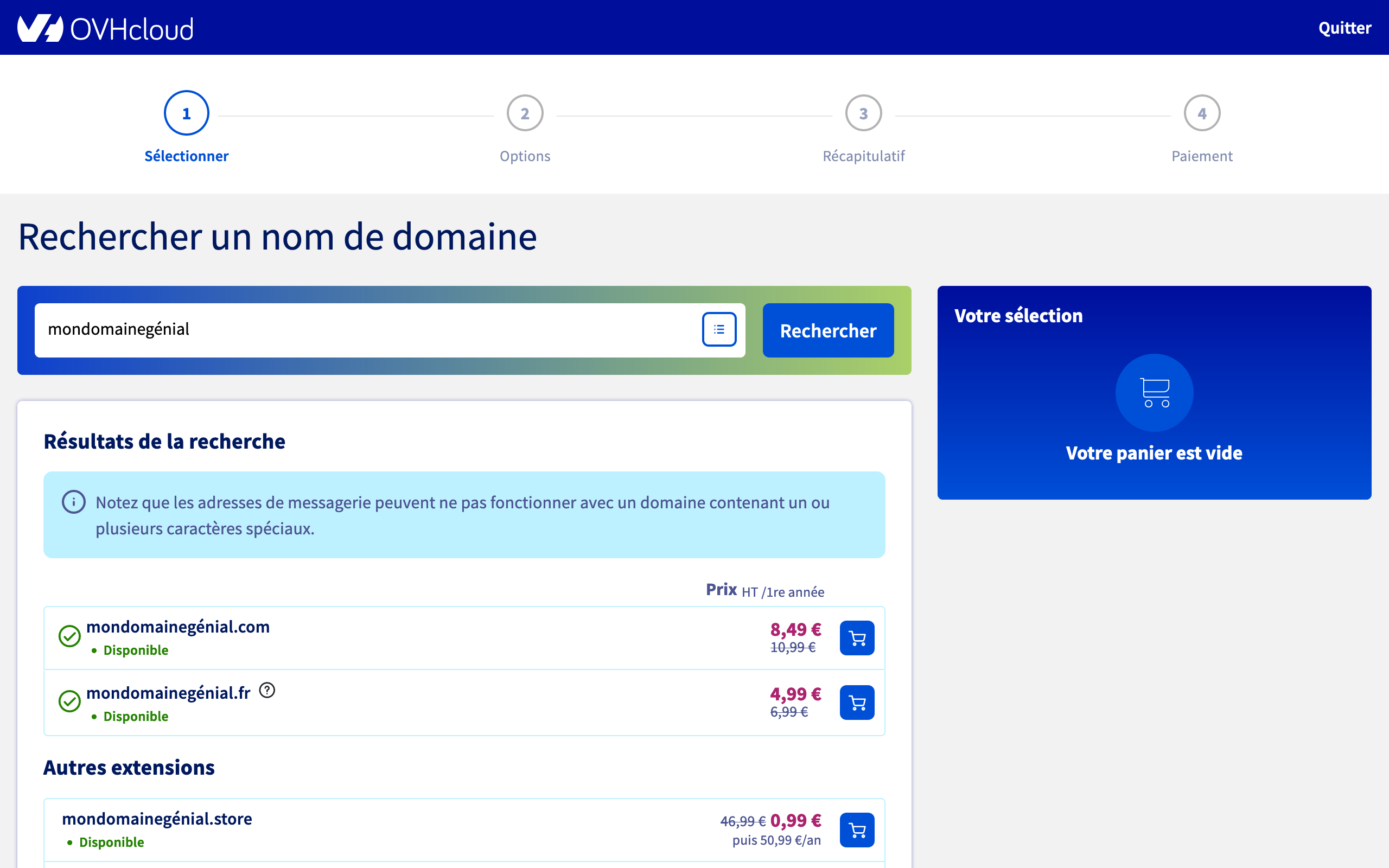Click the 'Autres extensions' heading
Image resolution: width=1389 pixels, height=868 pixels.
[x=129, y=768]
